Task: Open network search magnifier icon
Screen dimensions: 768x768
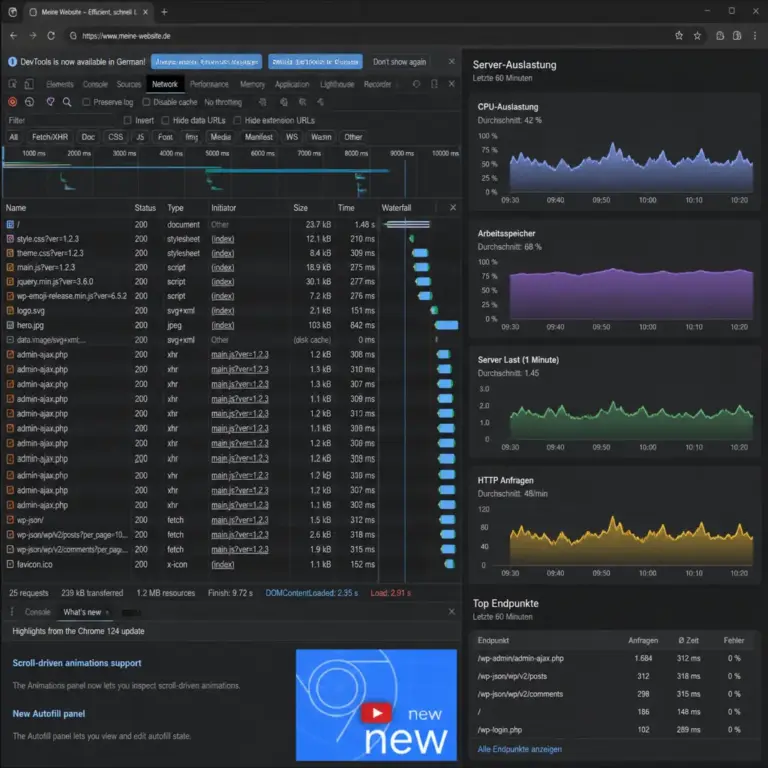Action: coord(67,102)
